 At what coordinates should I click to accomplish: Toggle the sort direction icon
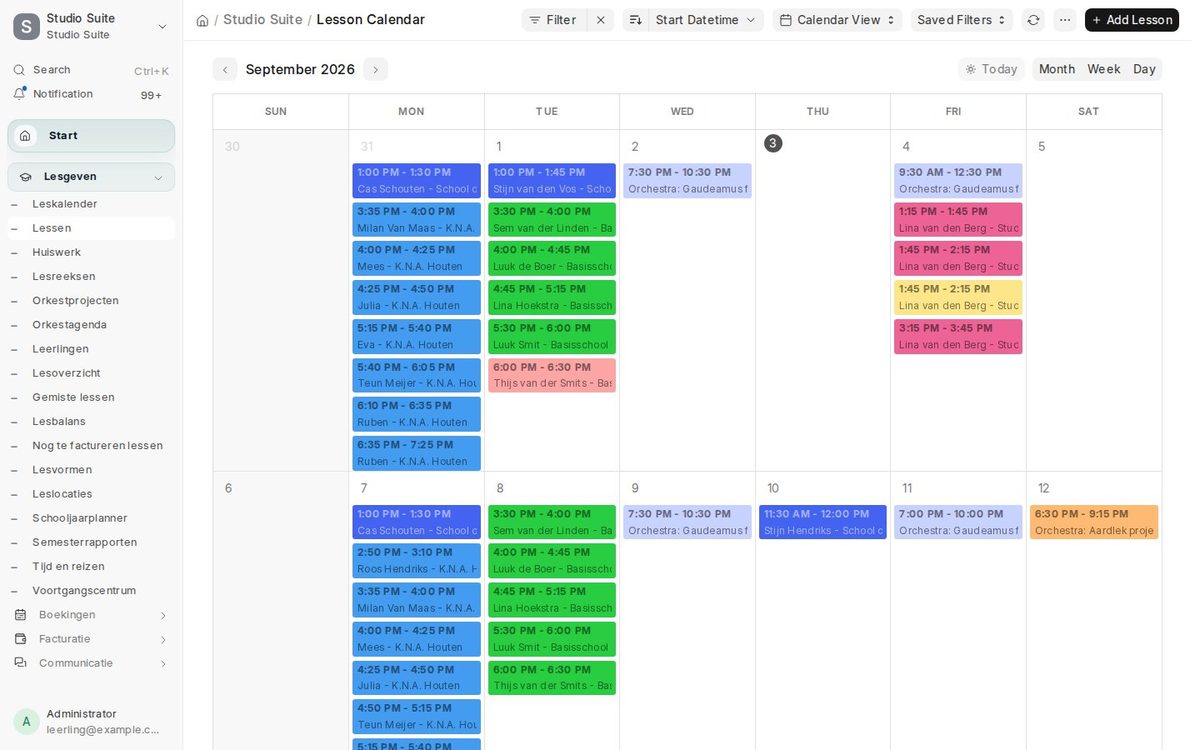[x=635, y=20]
